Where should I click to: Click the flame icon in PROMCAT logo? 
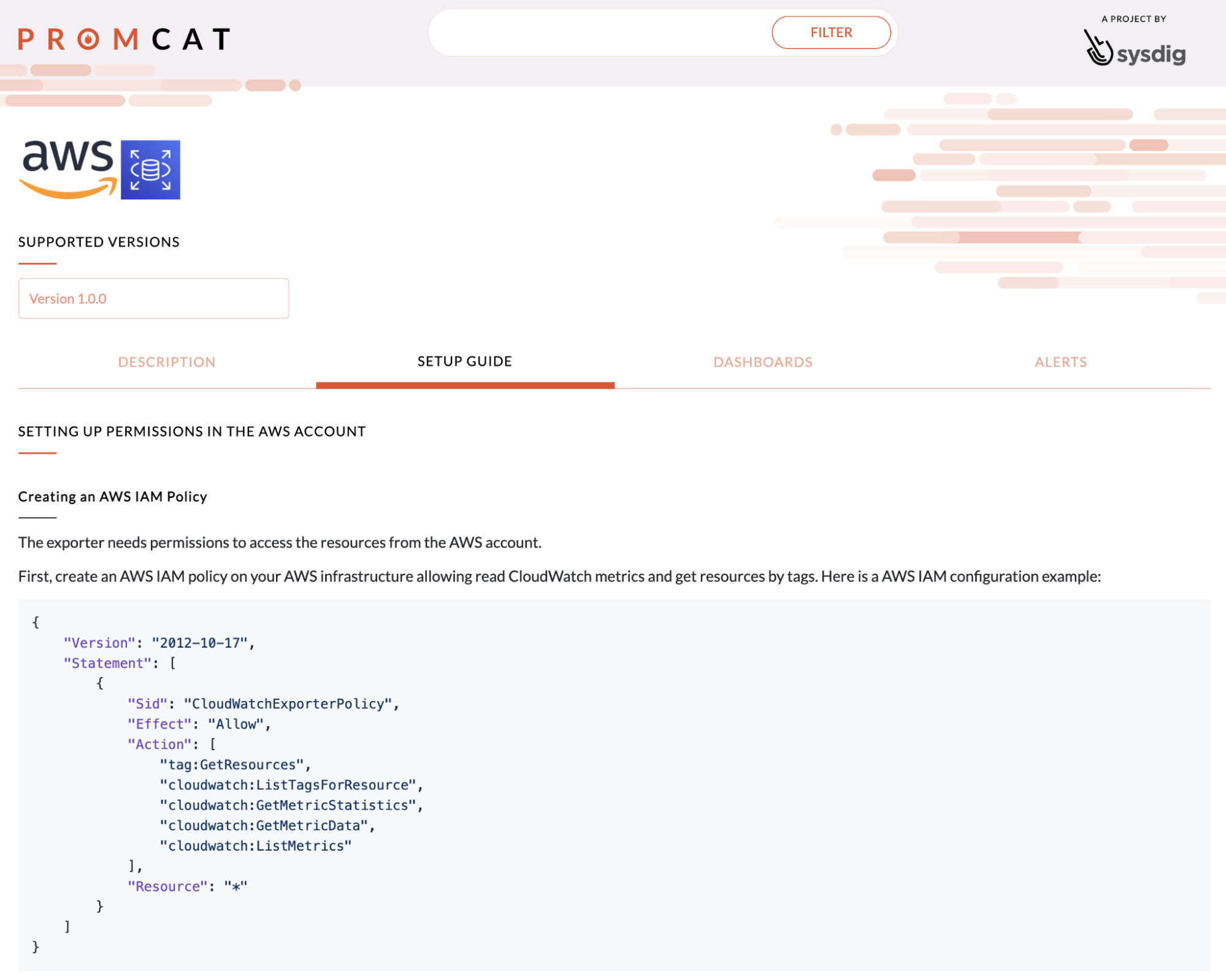pyautogui.click(x=88, y=39)
